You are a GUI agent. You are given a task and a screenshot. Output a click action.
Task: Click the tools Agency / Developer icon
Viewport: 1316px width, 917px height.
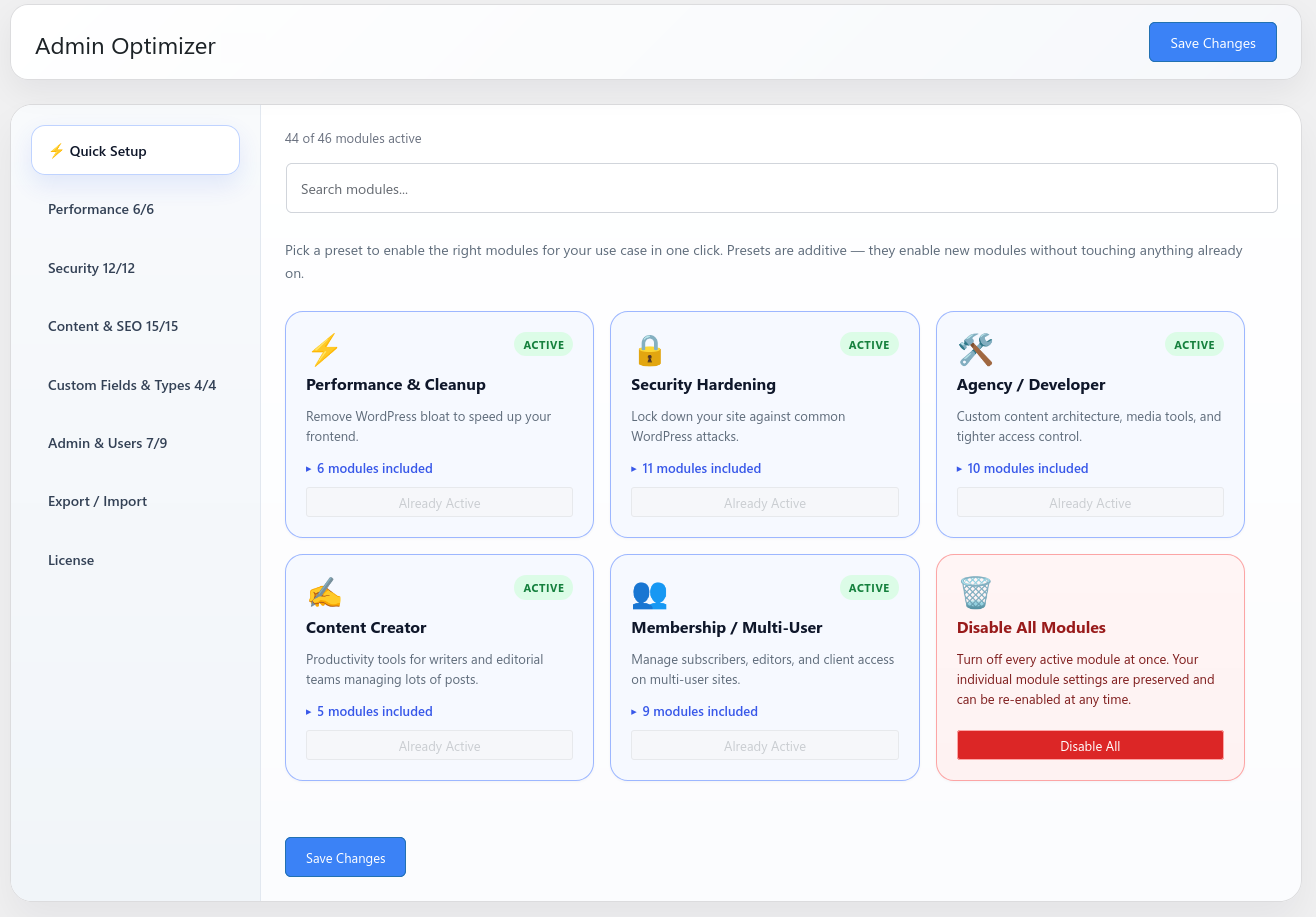click(975, 350)
